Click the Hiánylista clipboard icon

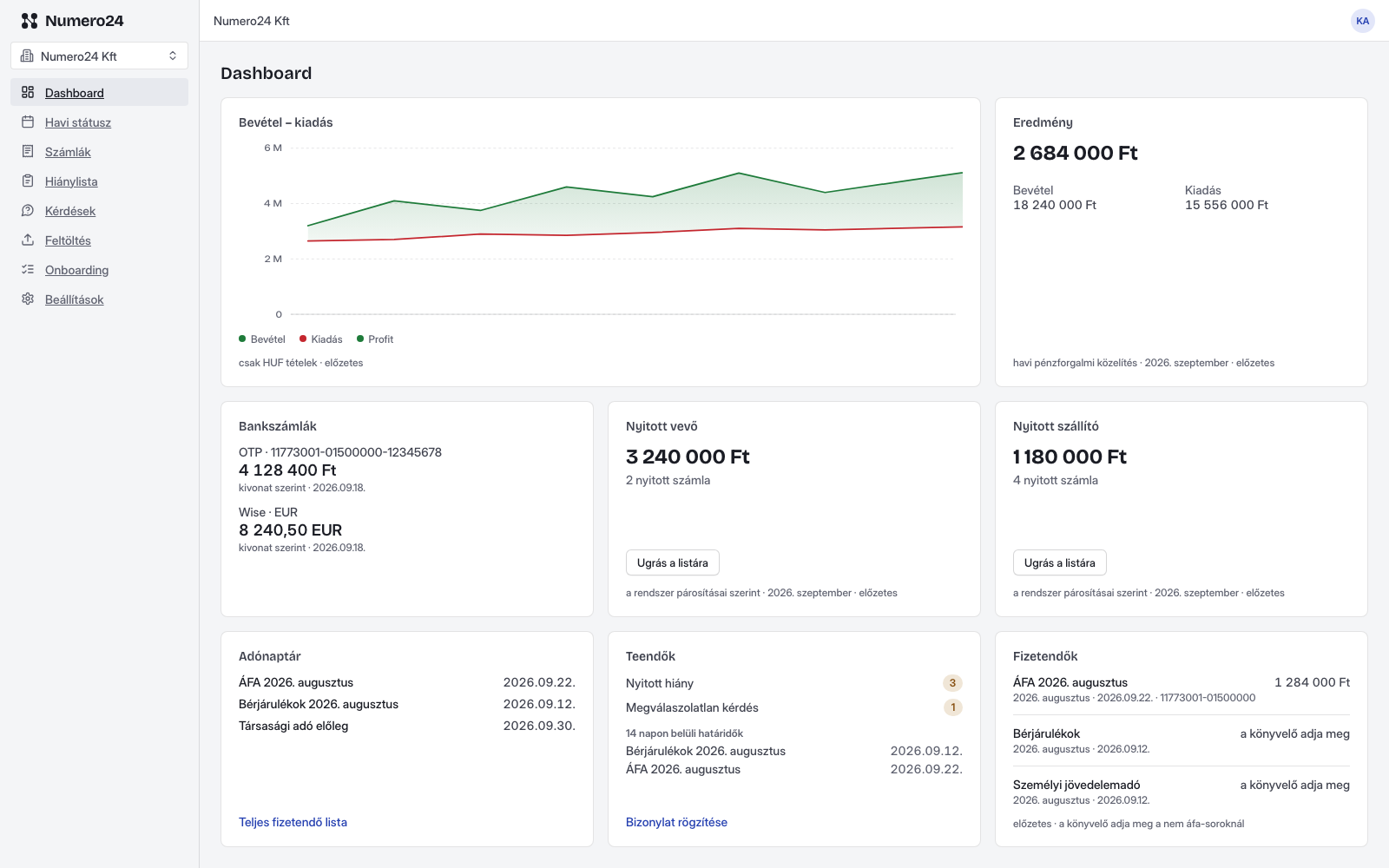click(x=28, y=181)
